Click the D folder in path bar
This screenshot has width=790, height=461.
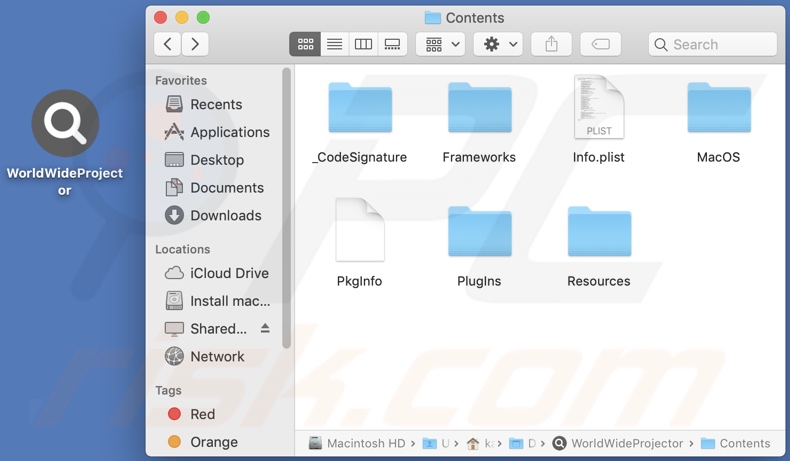point(522,443)
